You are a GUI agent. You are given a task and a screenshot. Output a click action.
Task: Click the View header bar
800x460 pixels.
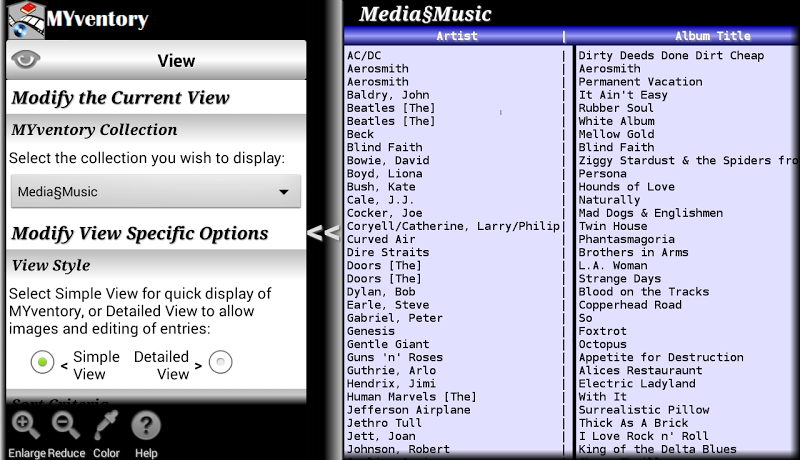(x=156, y=60)
